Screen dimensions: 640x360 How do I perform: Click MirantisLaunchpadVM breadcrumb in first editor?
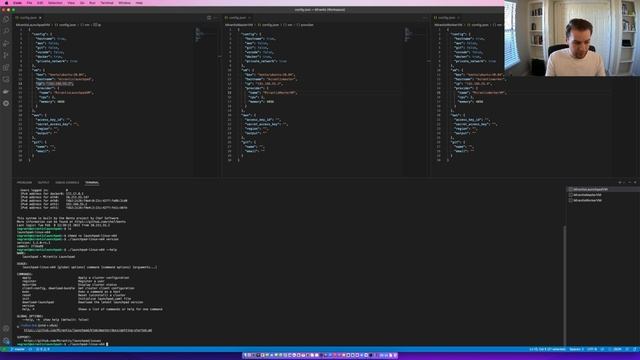point(33,25)
